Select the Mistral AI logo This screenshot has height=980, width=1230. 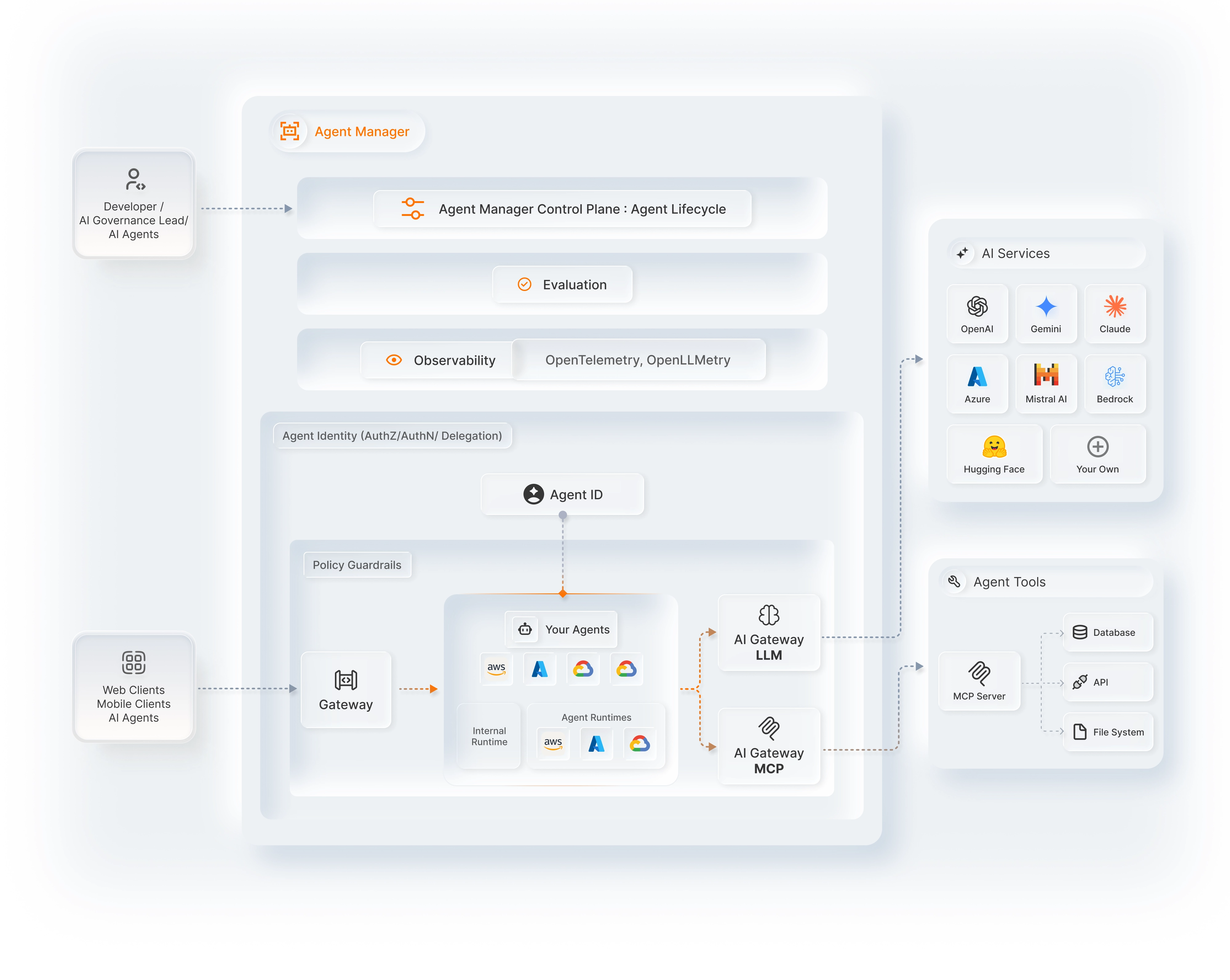click(x=1046, y=375)
